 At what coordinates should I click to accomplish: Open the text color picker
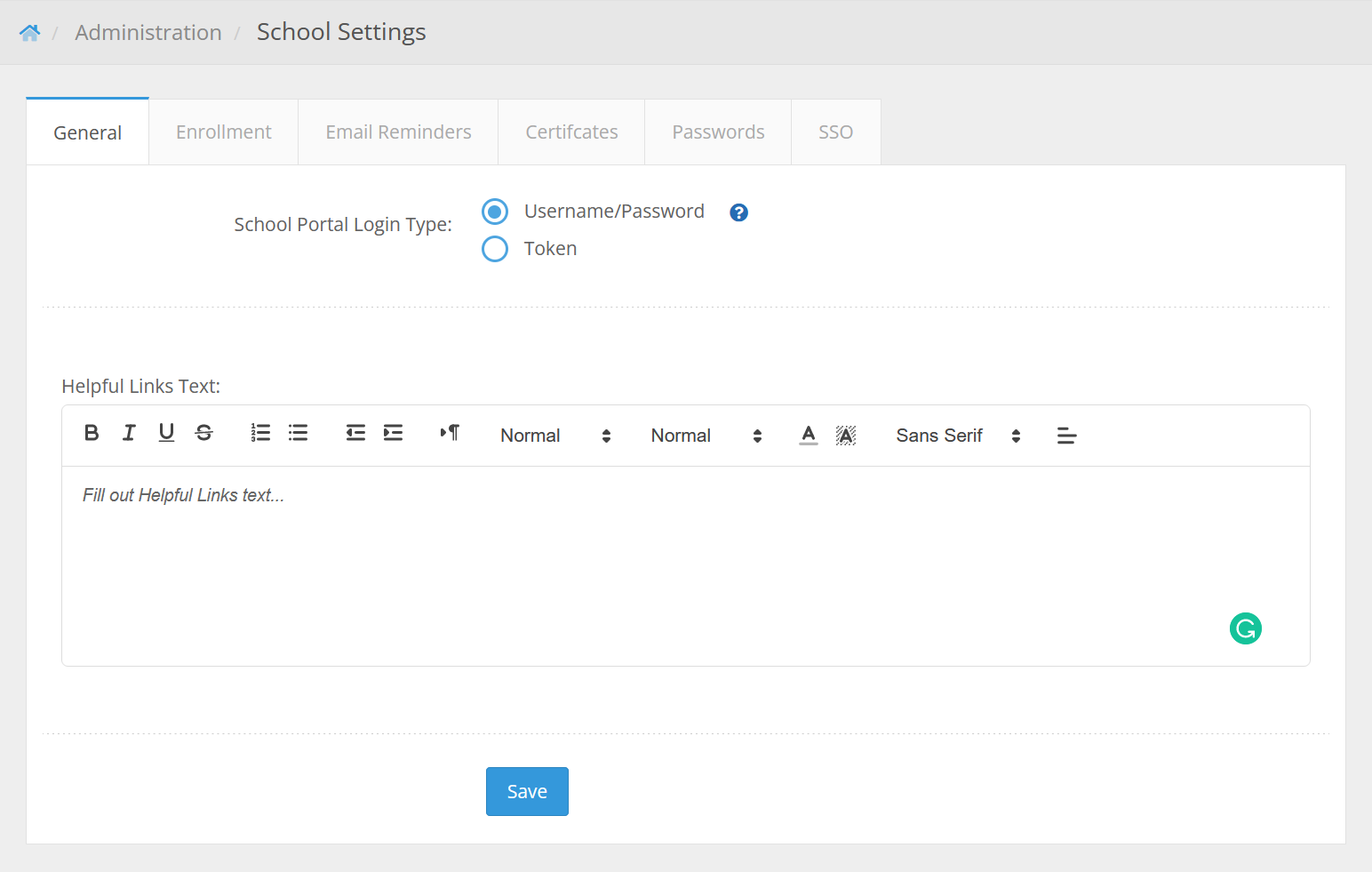tap(808, 436)
